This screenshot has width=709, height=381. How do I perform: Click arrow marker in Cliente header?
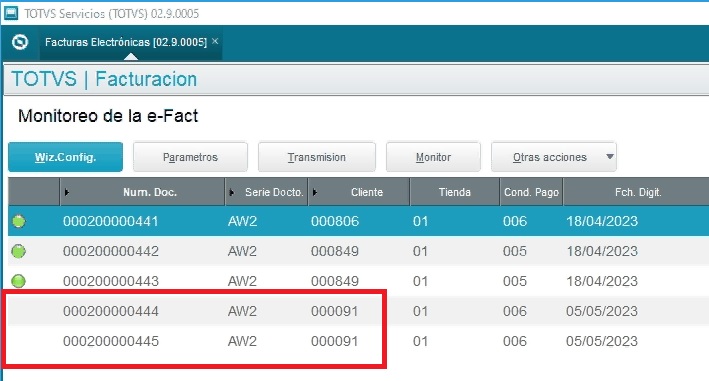tap(315, 193)
